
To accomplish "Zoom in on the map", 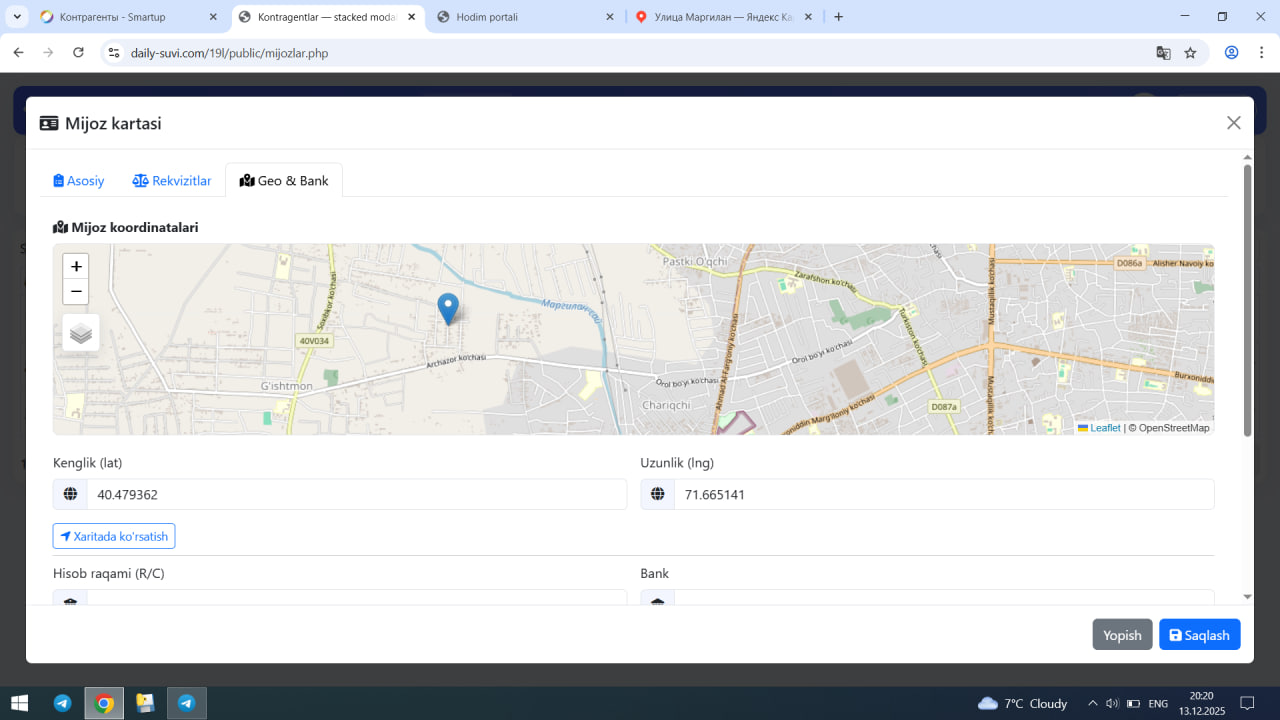I will click(x=76, y=267).
